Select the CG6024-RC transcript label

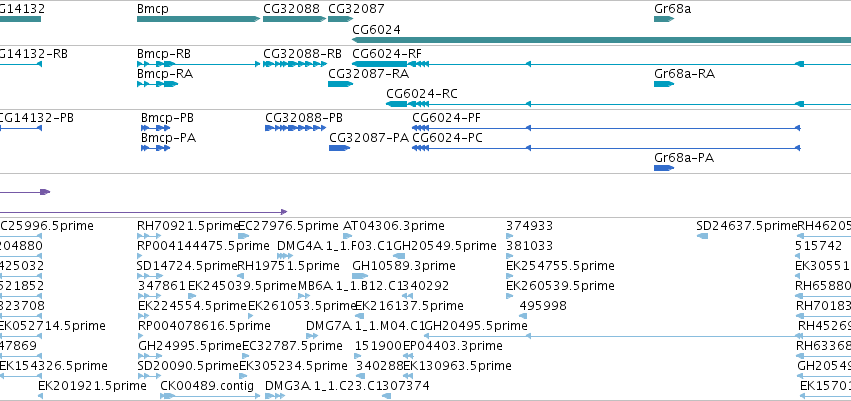point(422,94)
